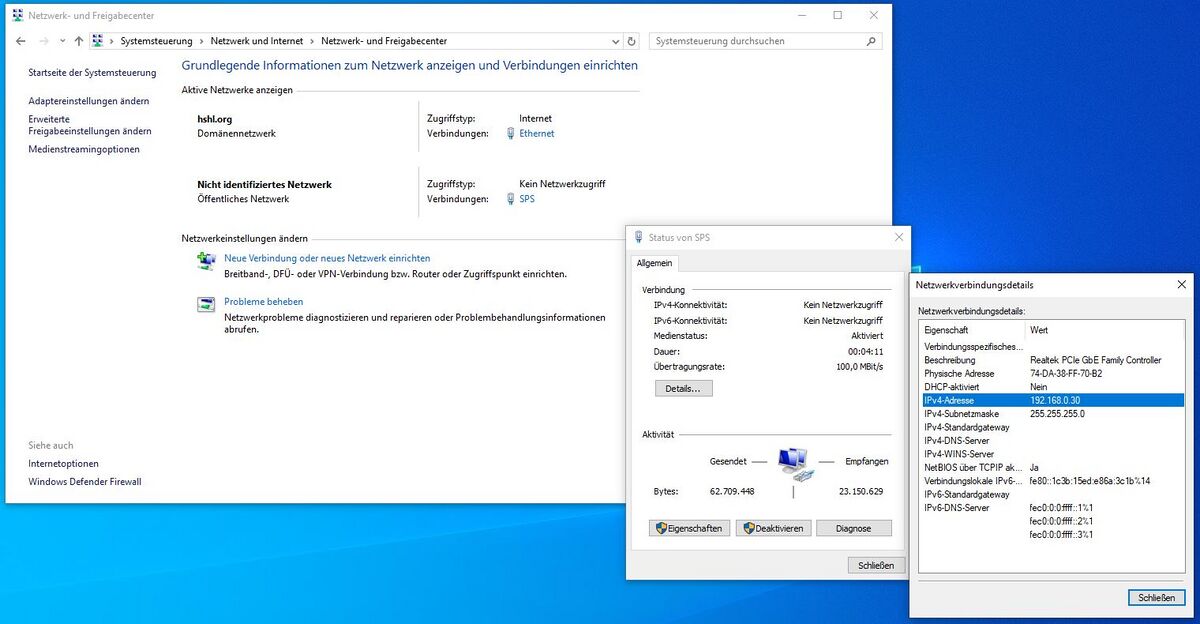Expand the address bar history dropdown

(x=615, y=41)
